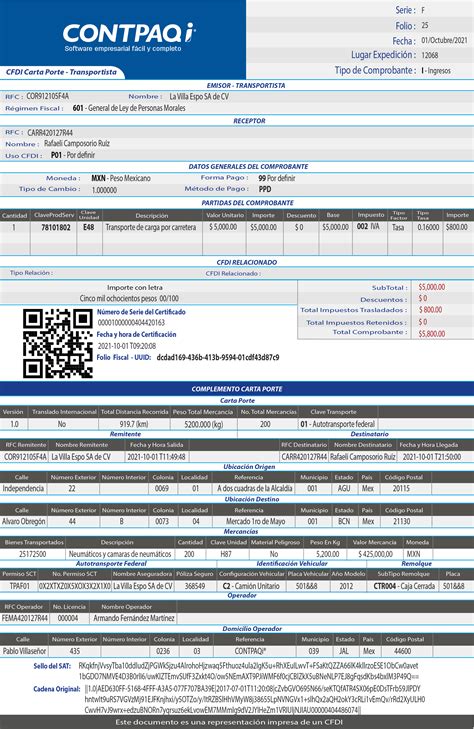Click the receptor RFC CARR420127R44

pos(50,133)
